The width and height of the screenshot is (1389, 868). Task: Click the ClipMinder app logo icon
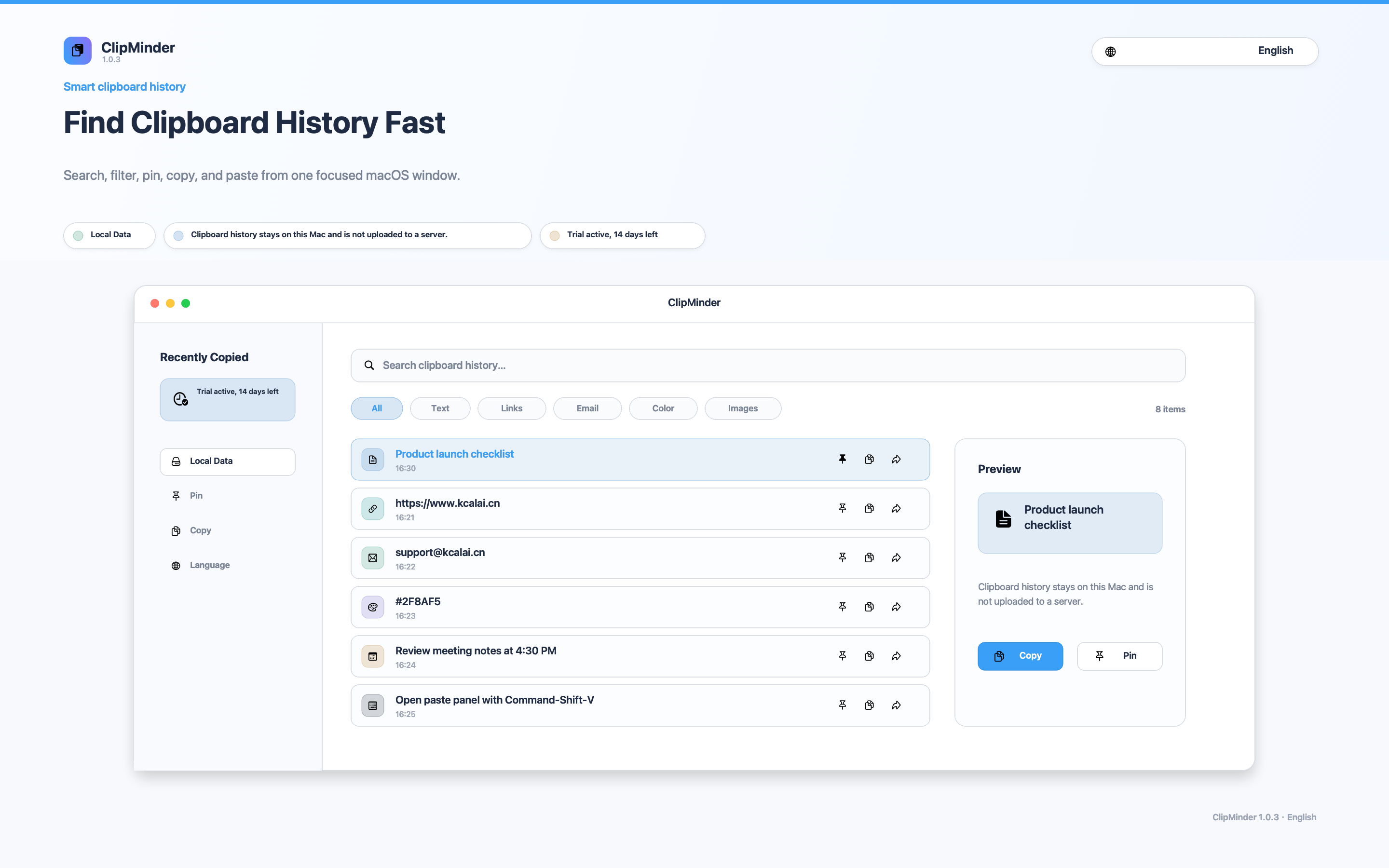(x=78, y=51)
